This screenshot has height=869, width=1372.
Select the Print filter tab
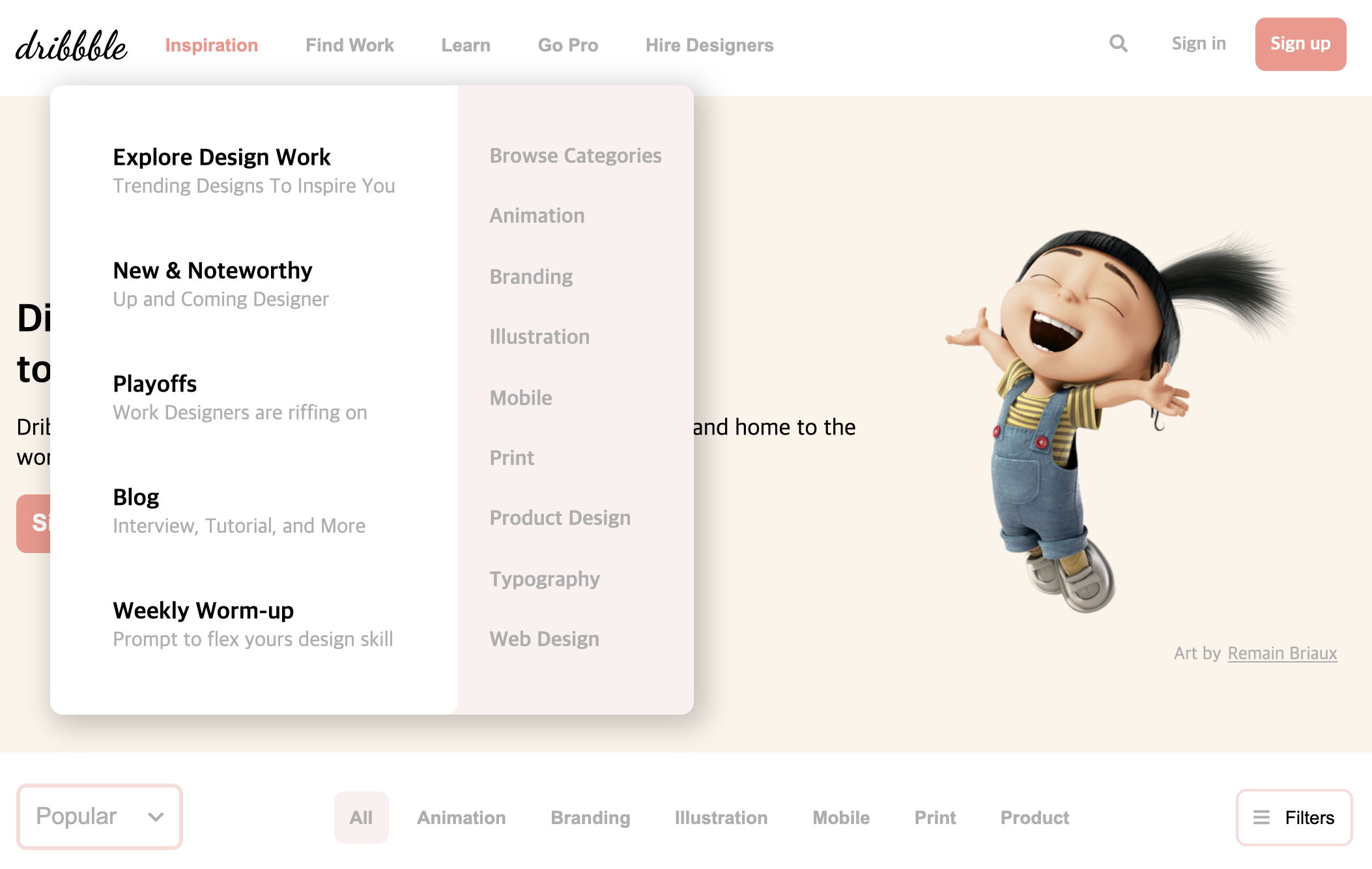935,818
